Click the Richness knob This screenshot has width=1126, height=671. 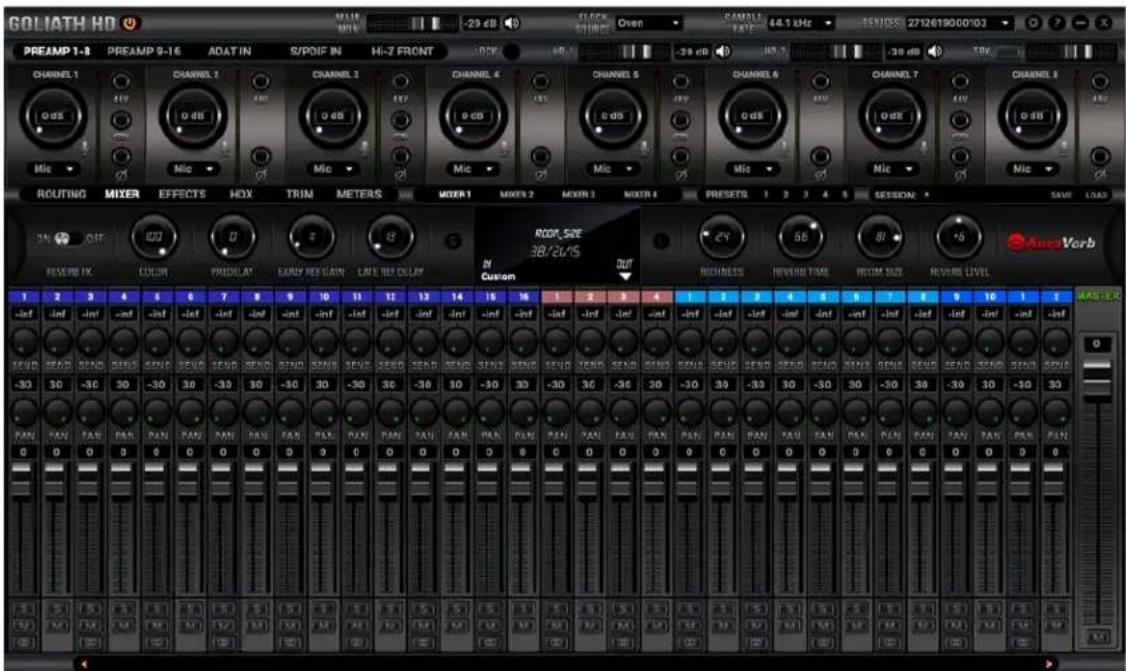pyautogui.click(x=722, y=237)
